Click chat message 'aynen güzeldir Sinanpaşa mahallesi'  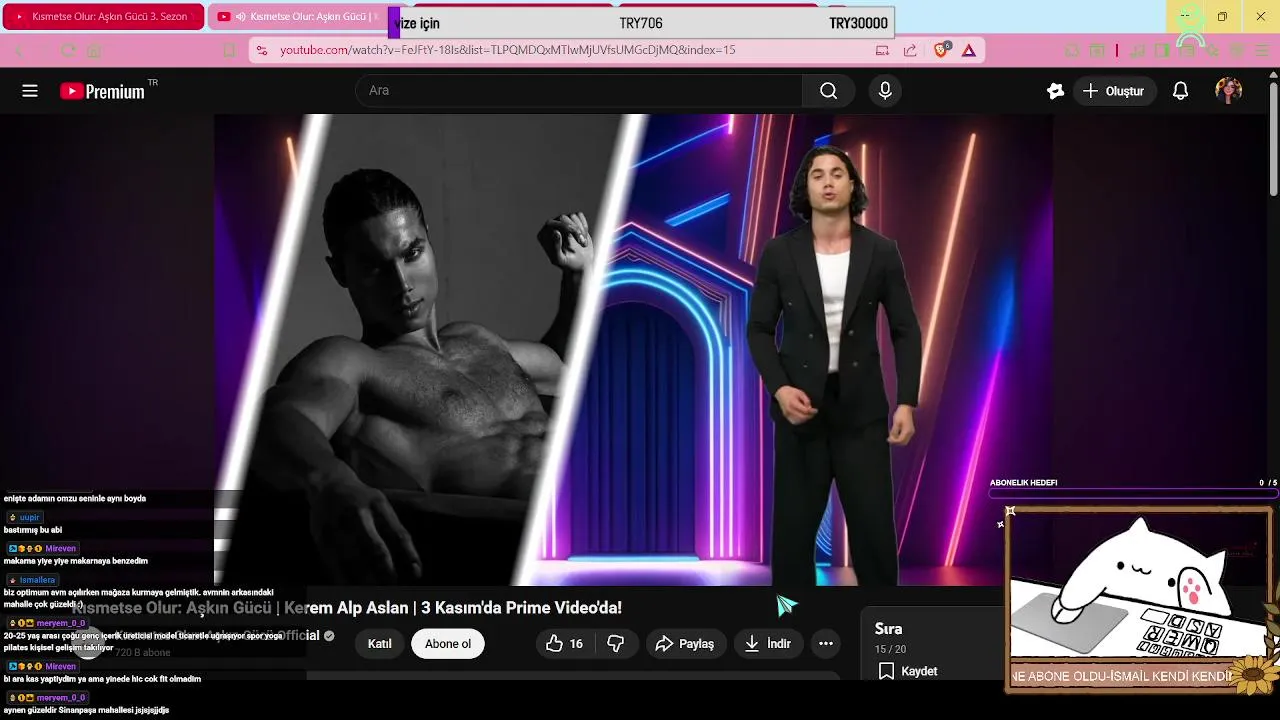click(x=86, y=710)
